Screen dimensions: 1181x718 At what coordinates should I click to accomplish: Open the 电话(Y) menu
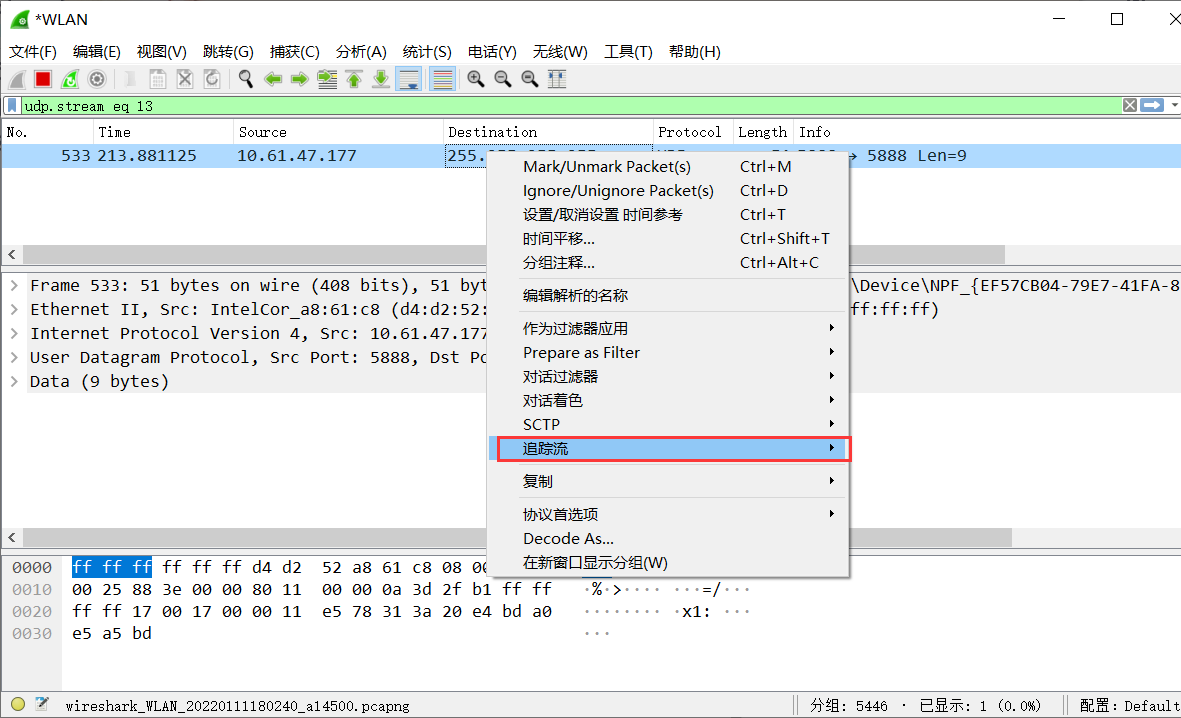tap(492, 52)
